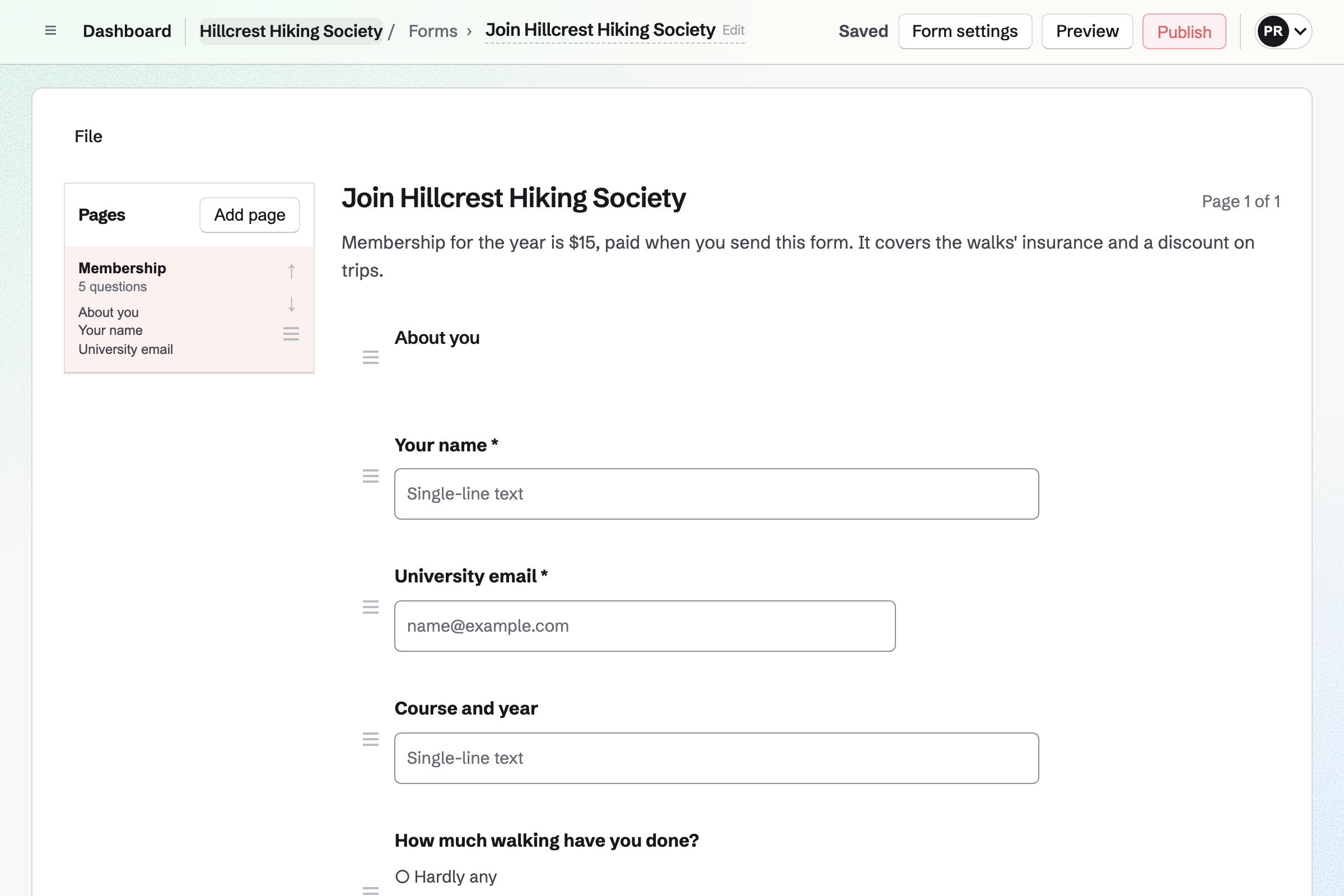Screen dimensions: 1344x896
Task: Open Hillcrest Hiking Society workspace breadcrumb
Action: [291, 31]
